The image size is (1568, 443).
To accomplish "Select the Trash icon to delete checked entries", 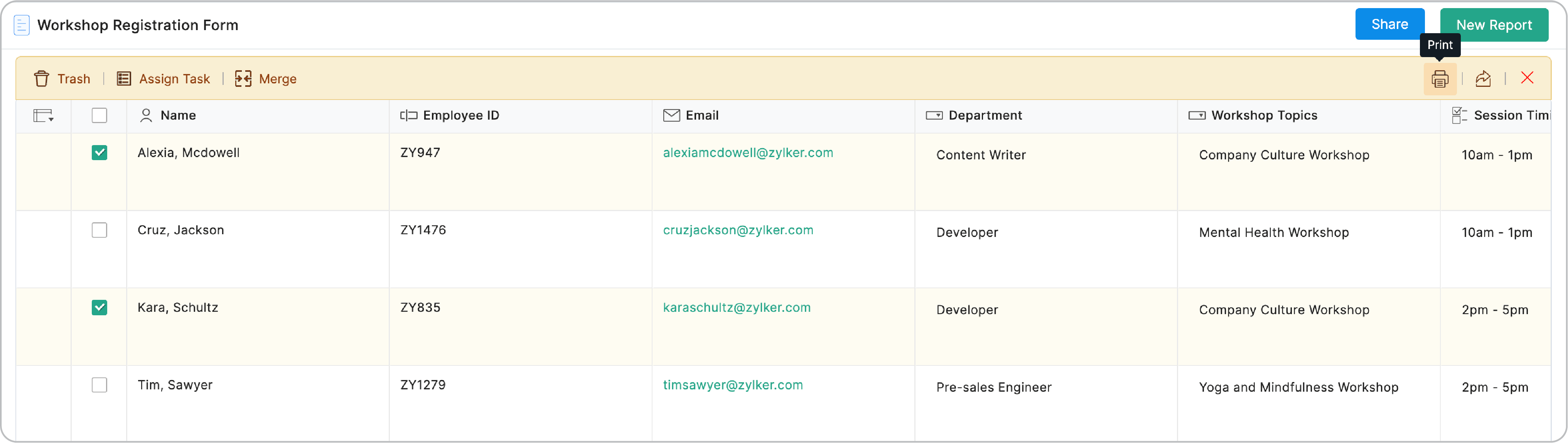I will pyautogui.click(x=41, y=78).
